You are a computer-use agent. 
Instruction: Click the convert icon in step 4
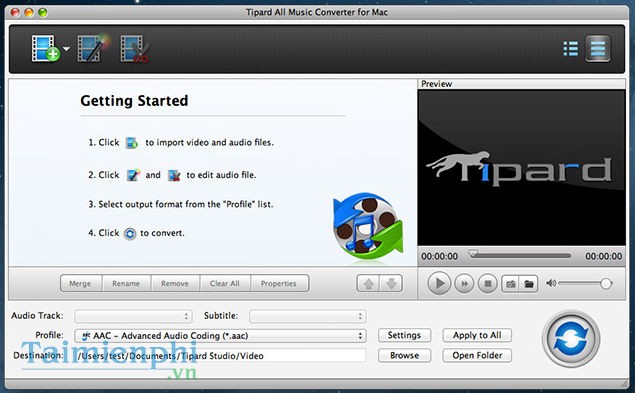(x=130, y=234)
